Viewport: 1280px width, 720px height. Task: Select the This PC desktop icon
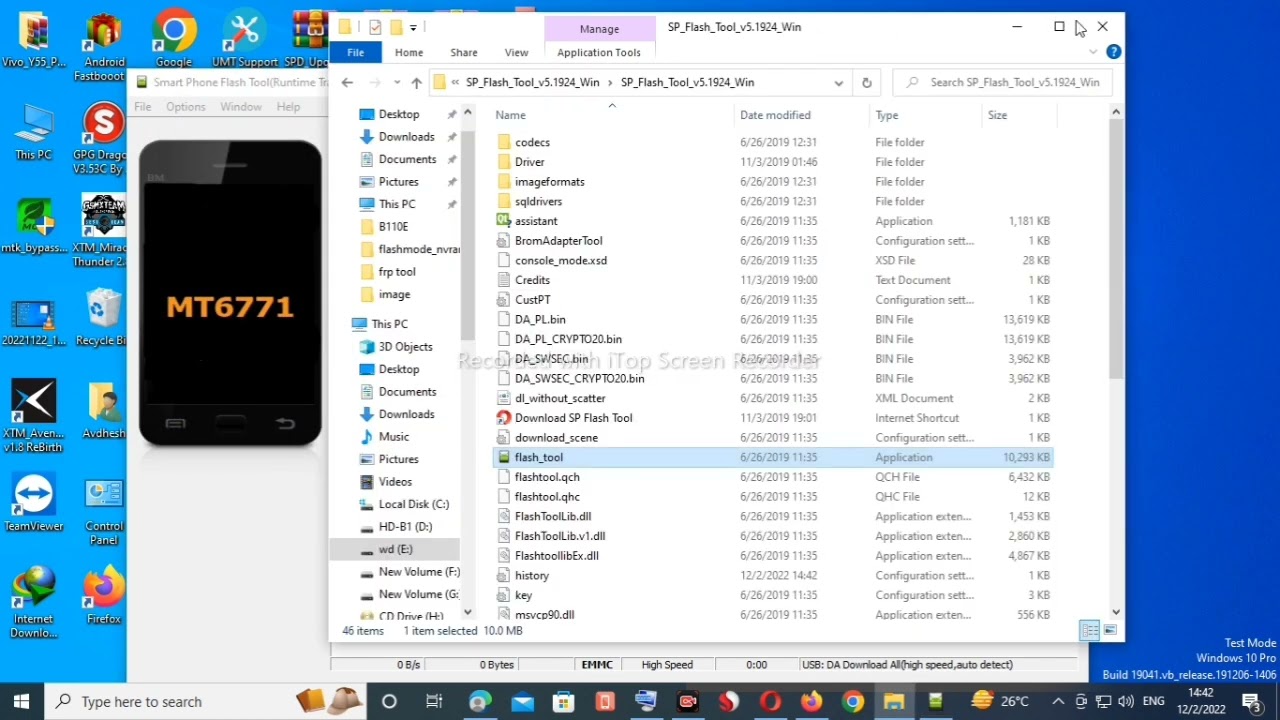tap(34, 132)
